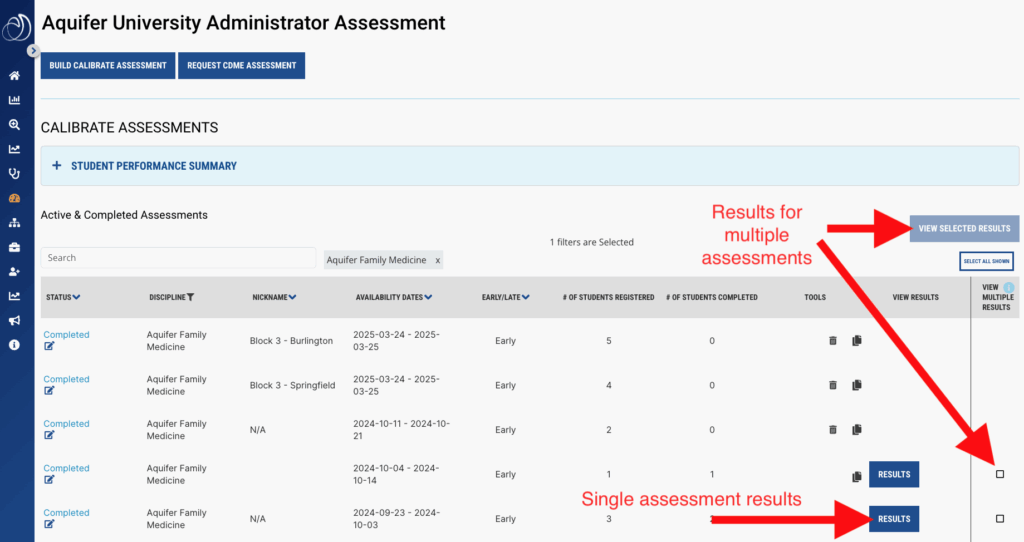Delete the 2024-10-11 assessment via trash icon
This screenshot has height=542, width=1024.
coord(833,430)
